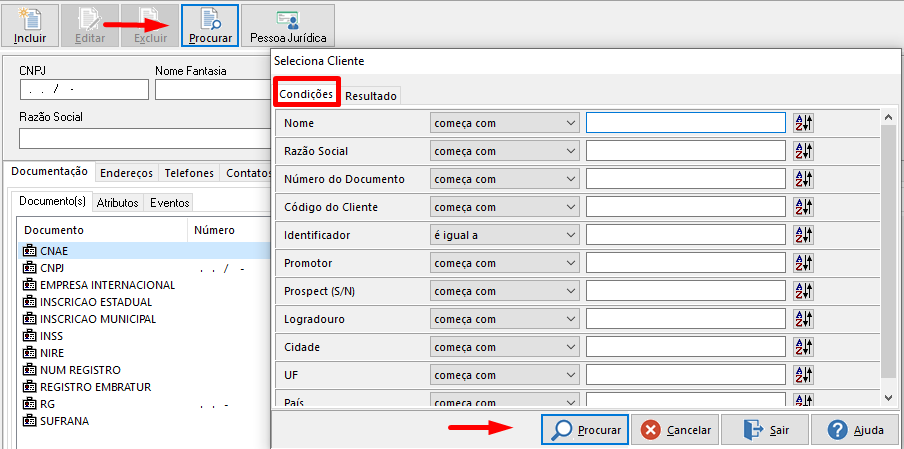Focus the Nome search value field
The height and width of the screenshot is (449, 904).
coord(685,123)
